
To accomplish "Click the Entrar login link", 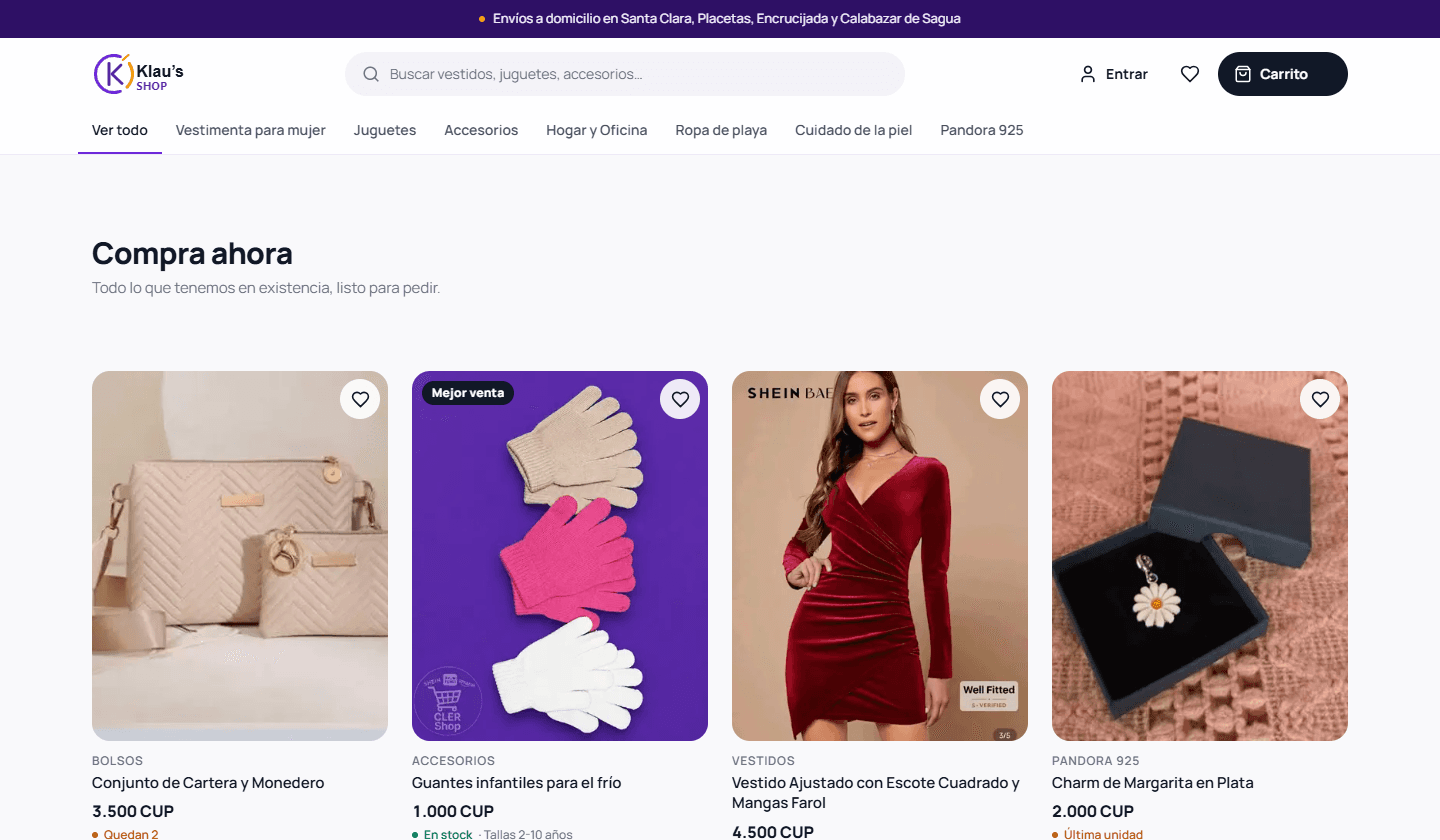I will tap(1114, 74).
